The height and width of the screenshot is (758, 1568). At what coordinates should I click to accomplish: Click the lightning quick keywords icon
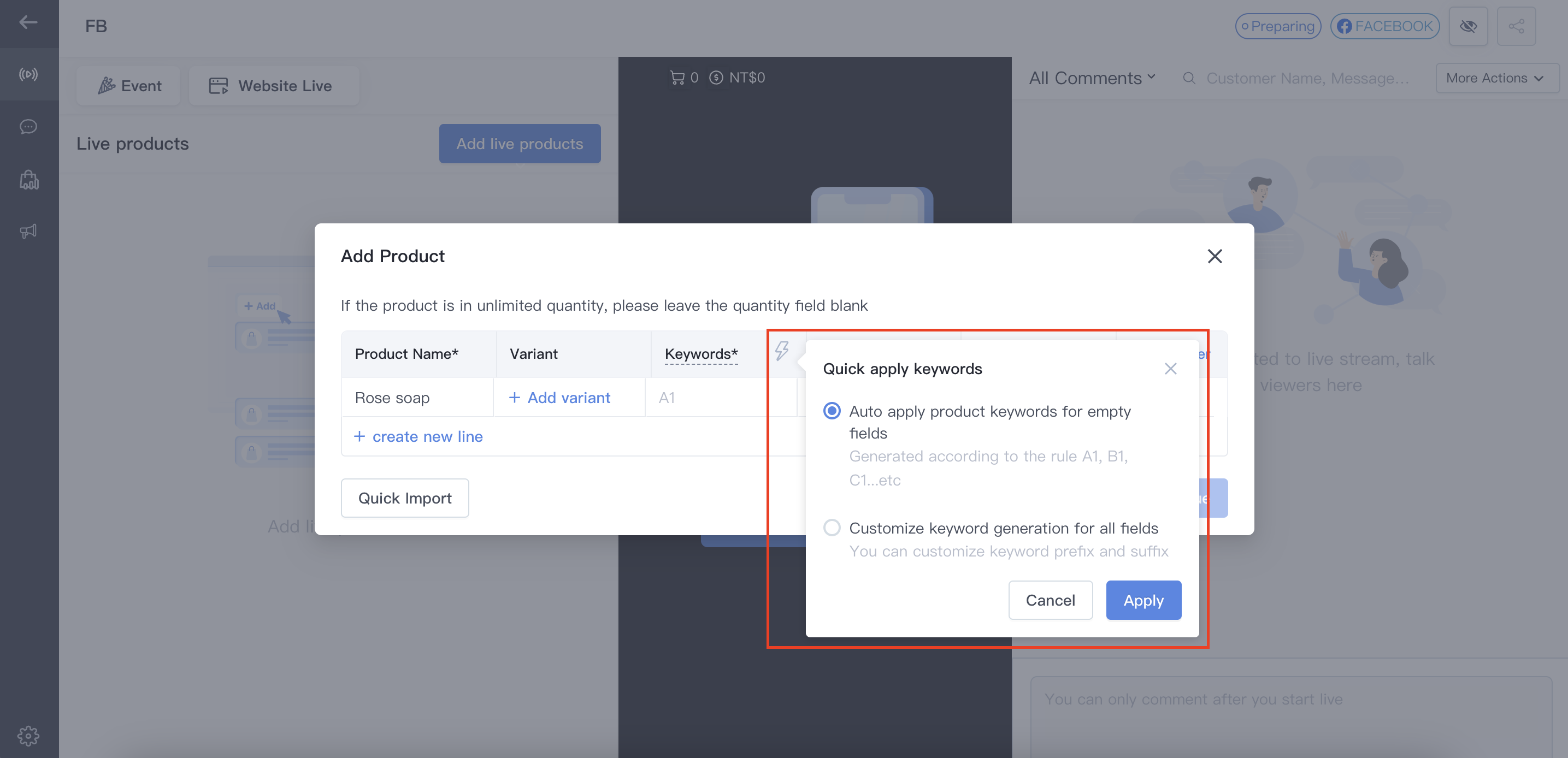(x=782, y=351)
